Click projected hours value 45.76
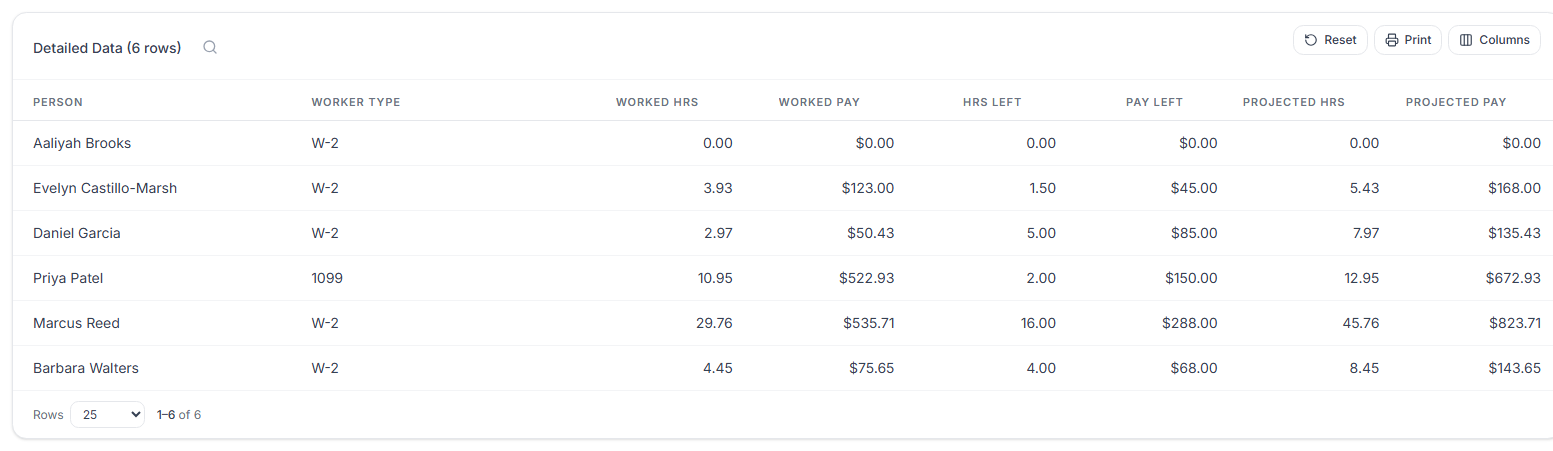The image size is (1553, 451). coord(1360,323)
